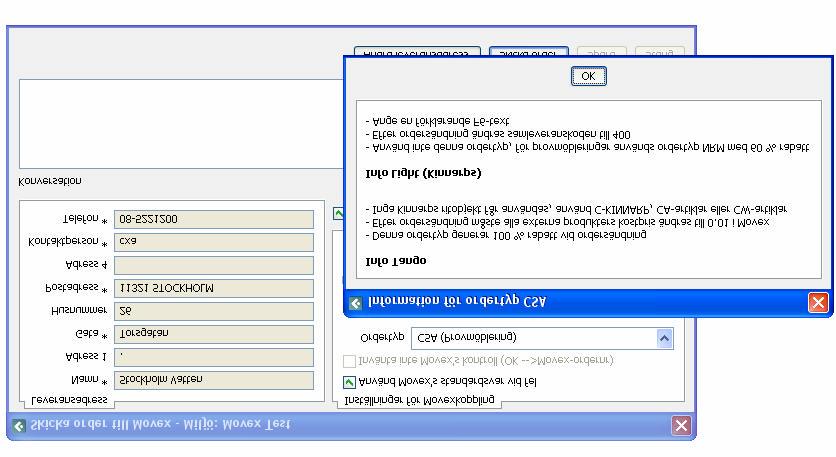
Task: Click the 'Namn *' label
Action: (89, 380)
